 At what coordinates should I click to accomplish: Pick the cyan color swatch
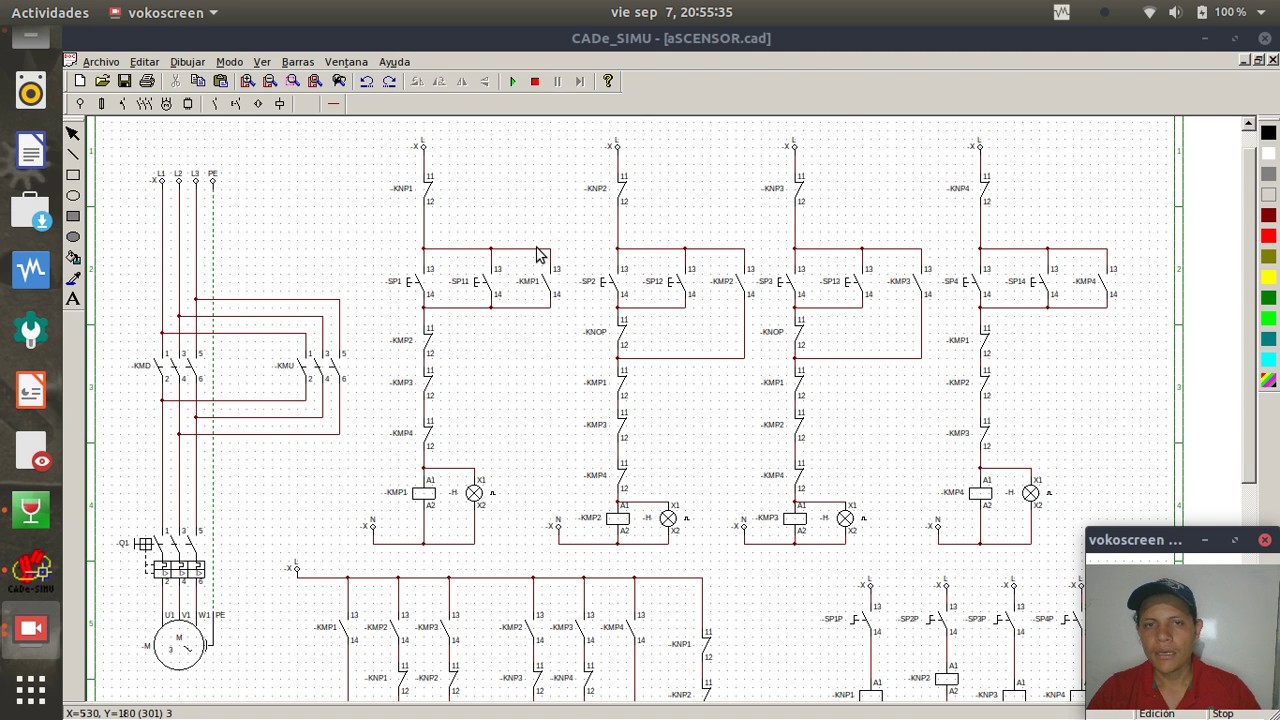[1268, 359]
